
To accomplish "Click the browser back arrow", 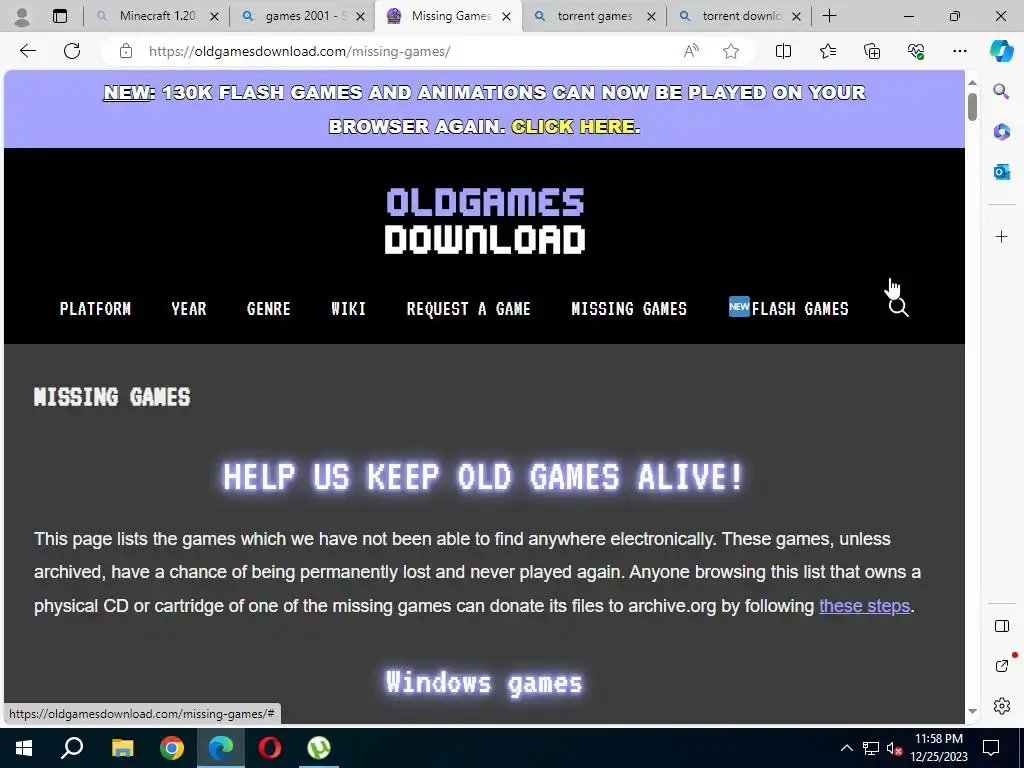I will 27,51.
